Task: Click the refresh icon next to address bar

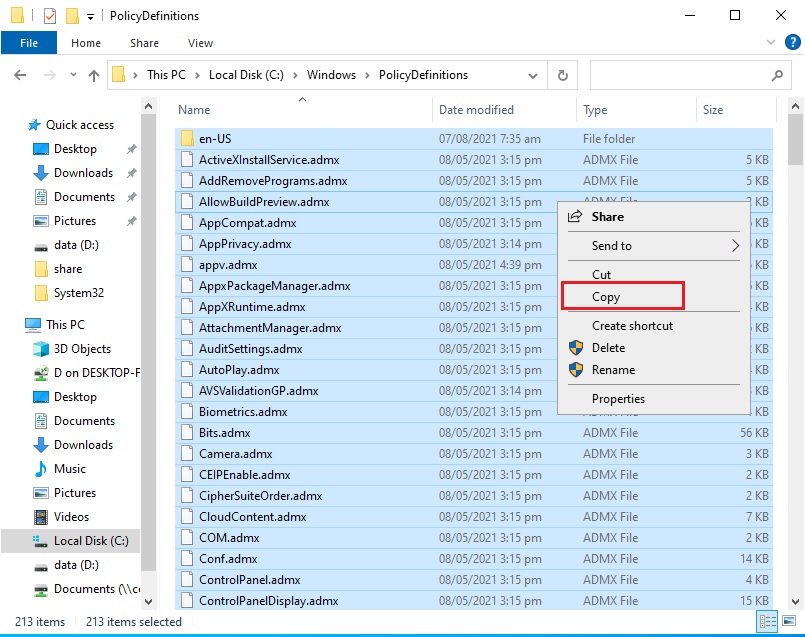Action: tap(562, 74)
